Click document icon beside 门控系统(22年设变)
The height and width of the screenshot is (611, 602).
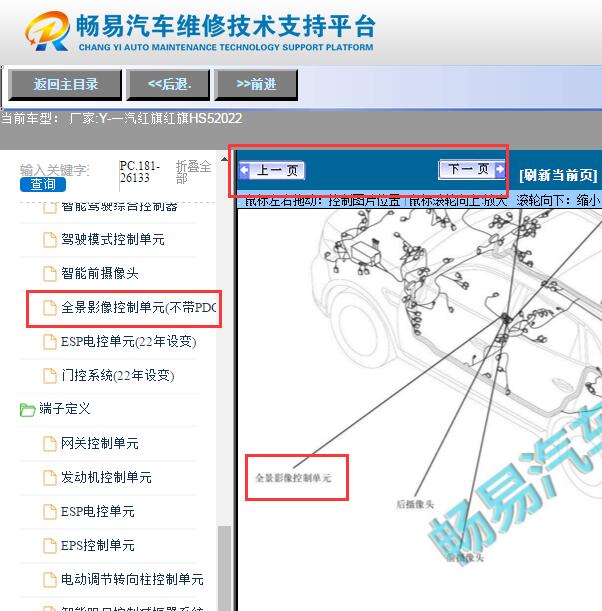coord(49,376)
